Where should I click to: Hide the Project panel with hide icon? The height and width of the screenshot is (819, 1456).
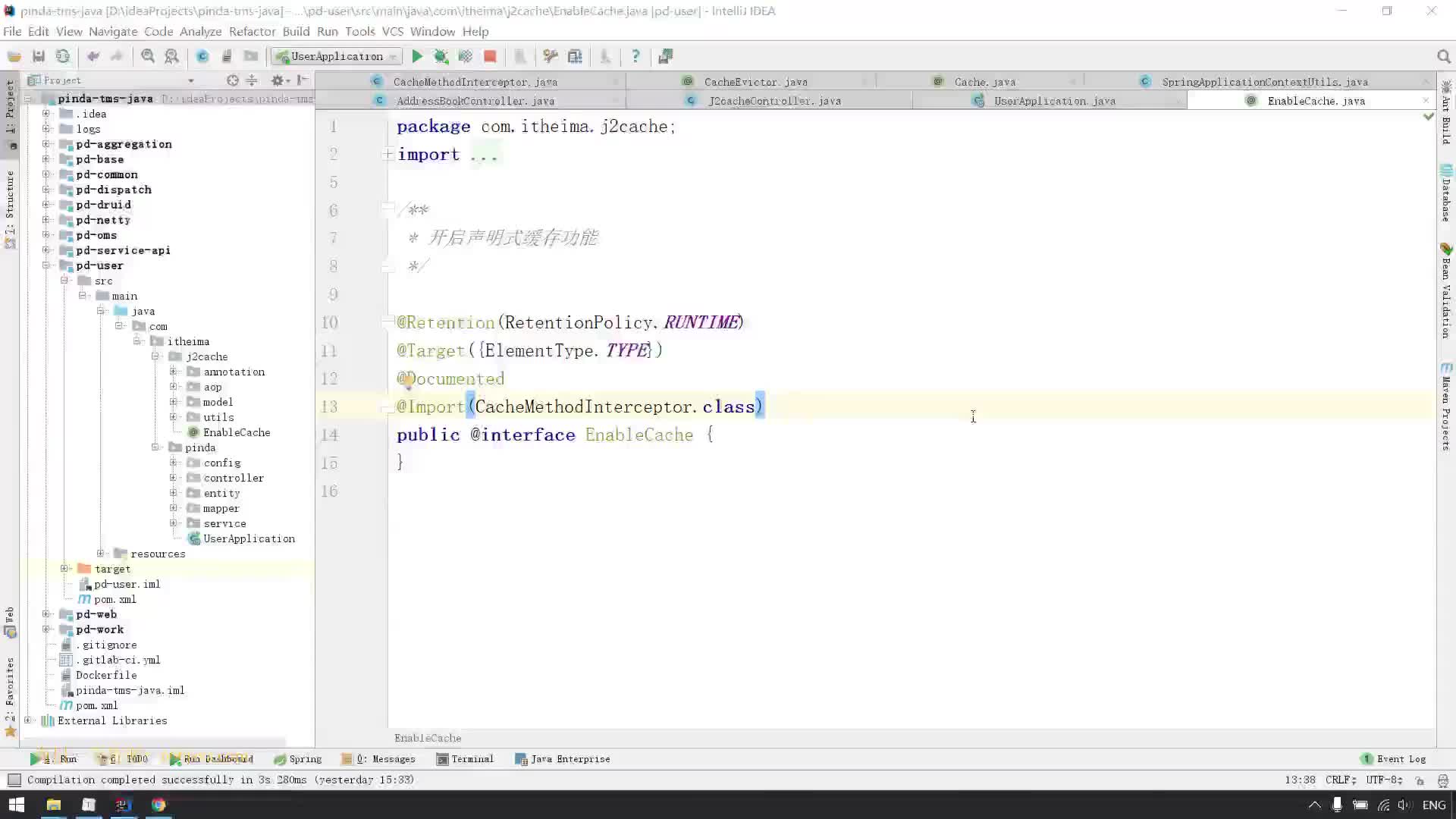(x=303, y=80)
